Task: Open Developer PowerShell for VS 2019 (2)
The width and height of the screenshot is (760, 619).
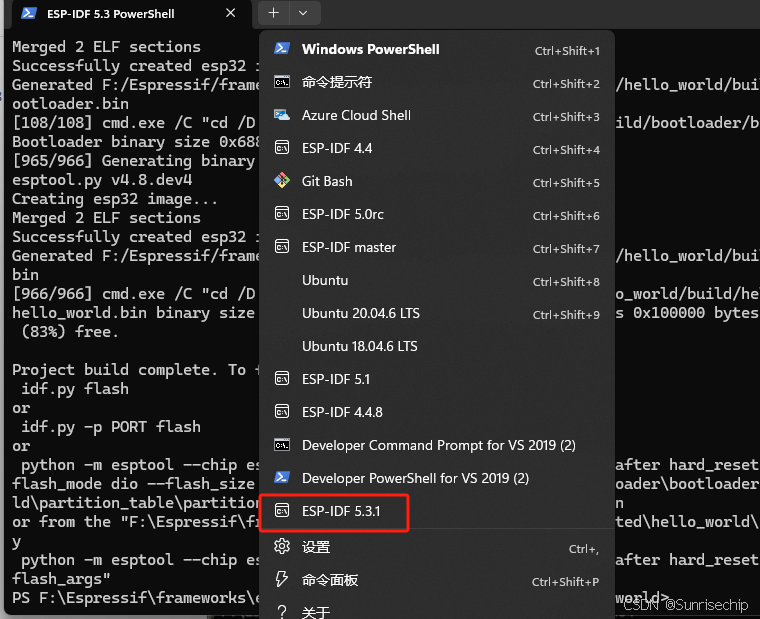Action: click(437, 478)
